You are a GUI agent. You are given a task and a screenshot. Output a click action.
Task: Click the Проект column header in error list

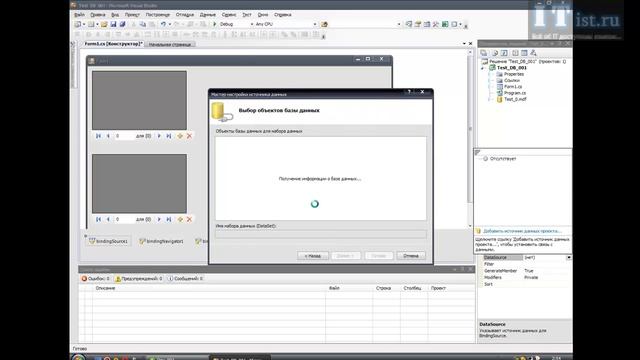451,288
